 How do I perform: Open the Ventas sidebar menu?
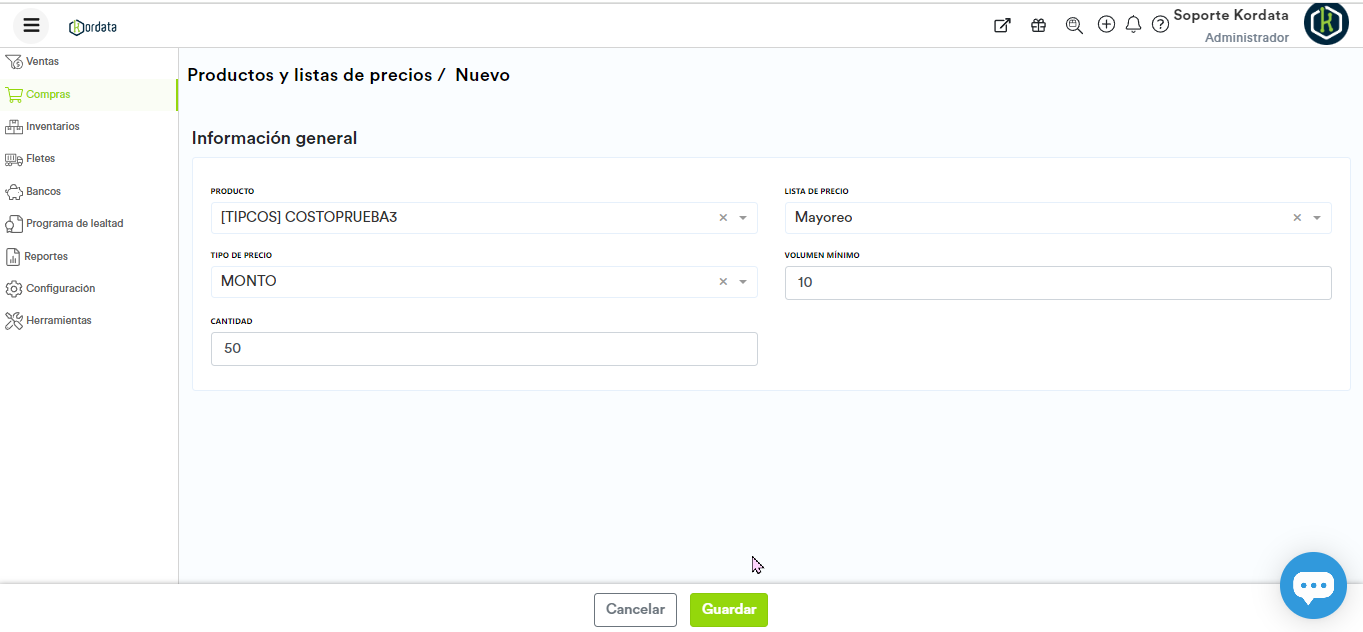42,62
